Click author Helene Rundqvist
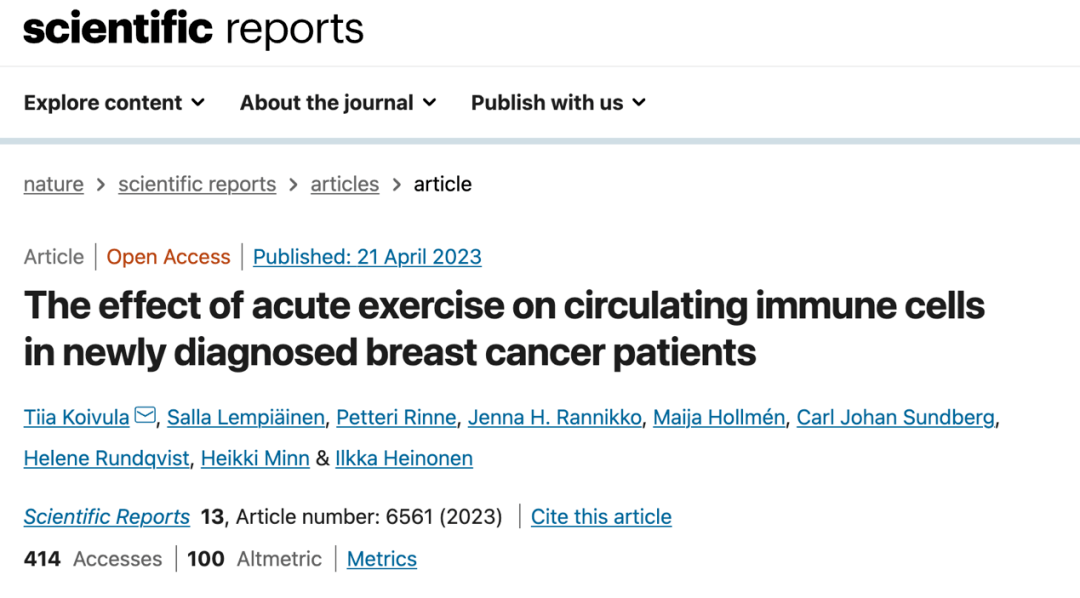1080x598 pixels. pos(106,459)
